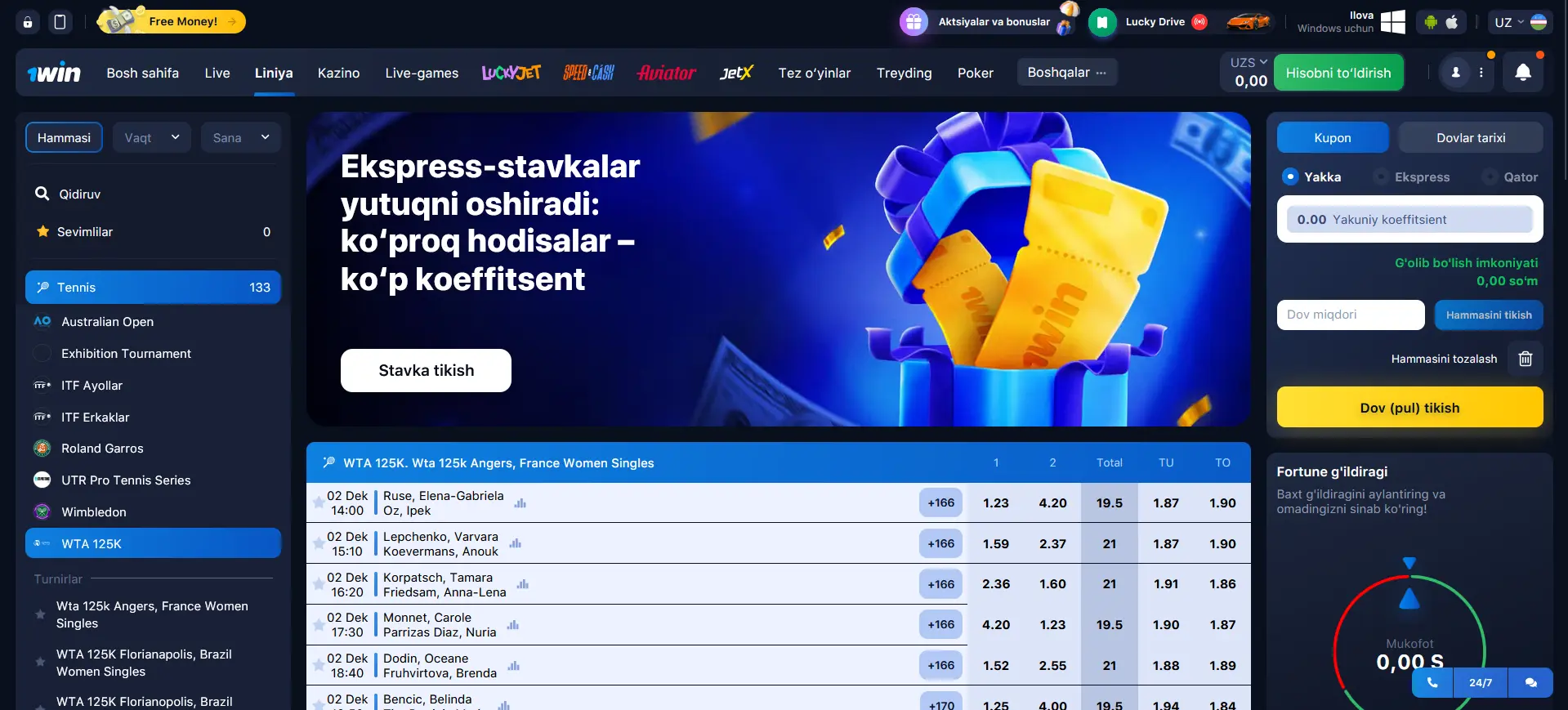Open statistics icon for Ruse vs Oz match
Screen dimensions: 1568x710
pyautogui.click(x=520, y=503)
